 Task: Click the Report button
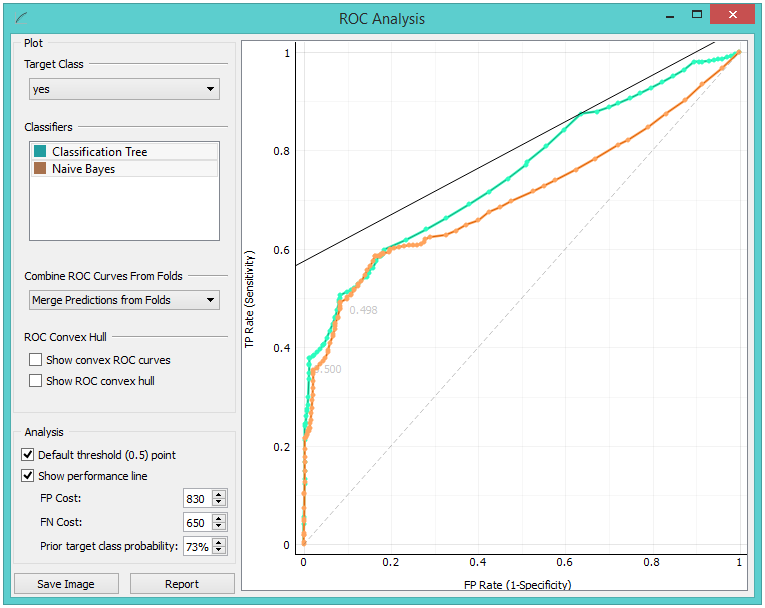(182, 584)
